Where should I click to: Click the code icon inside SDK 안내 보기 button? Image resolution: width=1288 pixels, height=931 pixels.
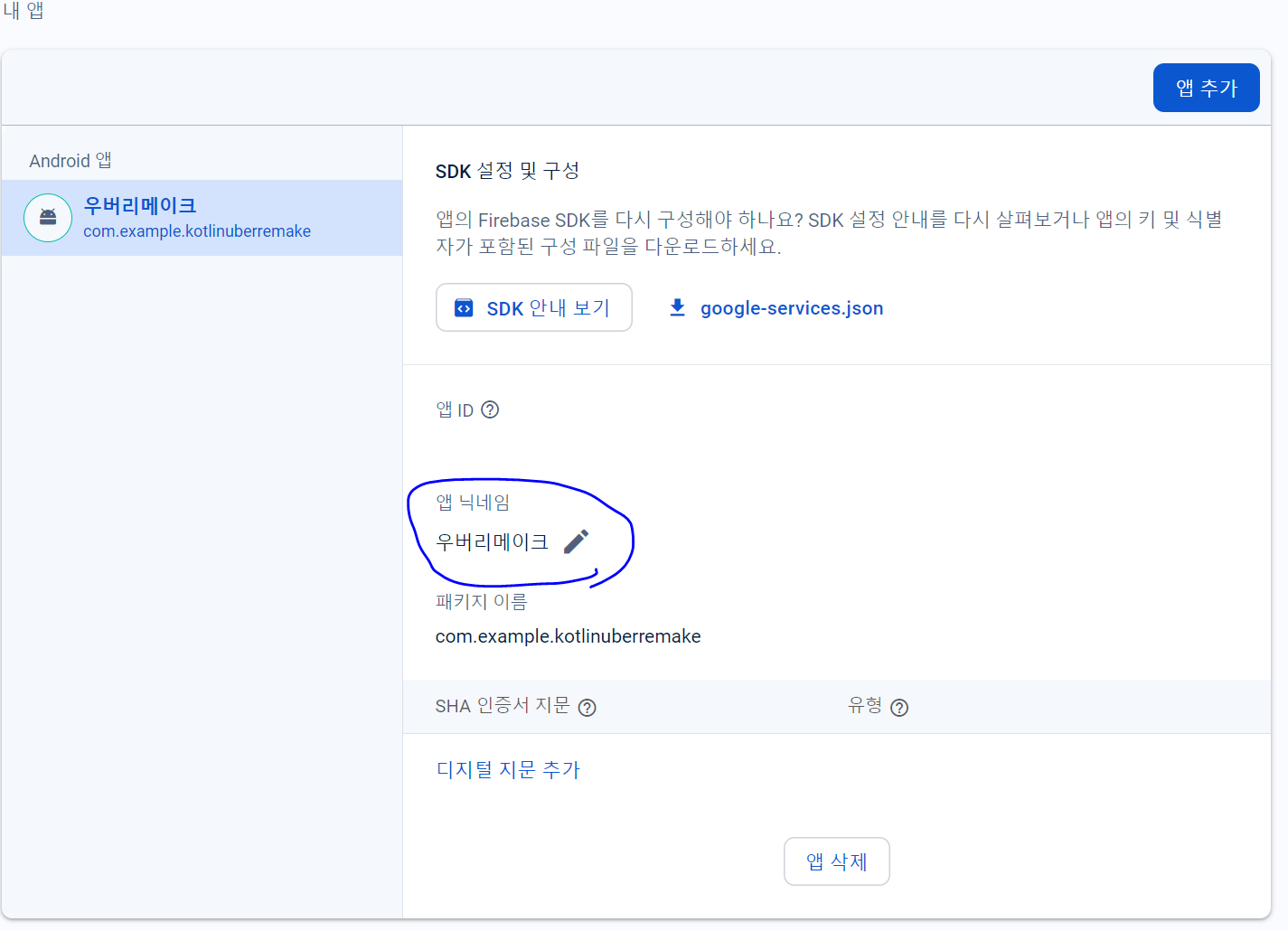(x=464, y=307)
